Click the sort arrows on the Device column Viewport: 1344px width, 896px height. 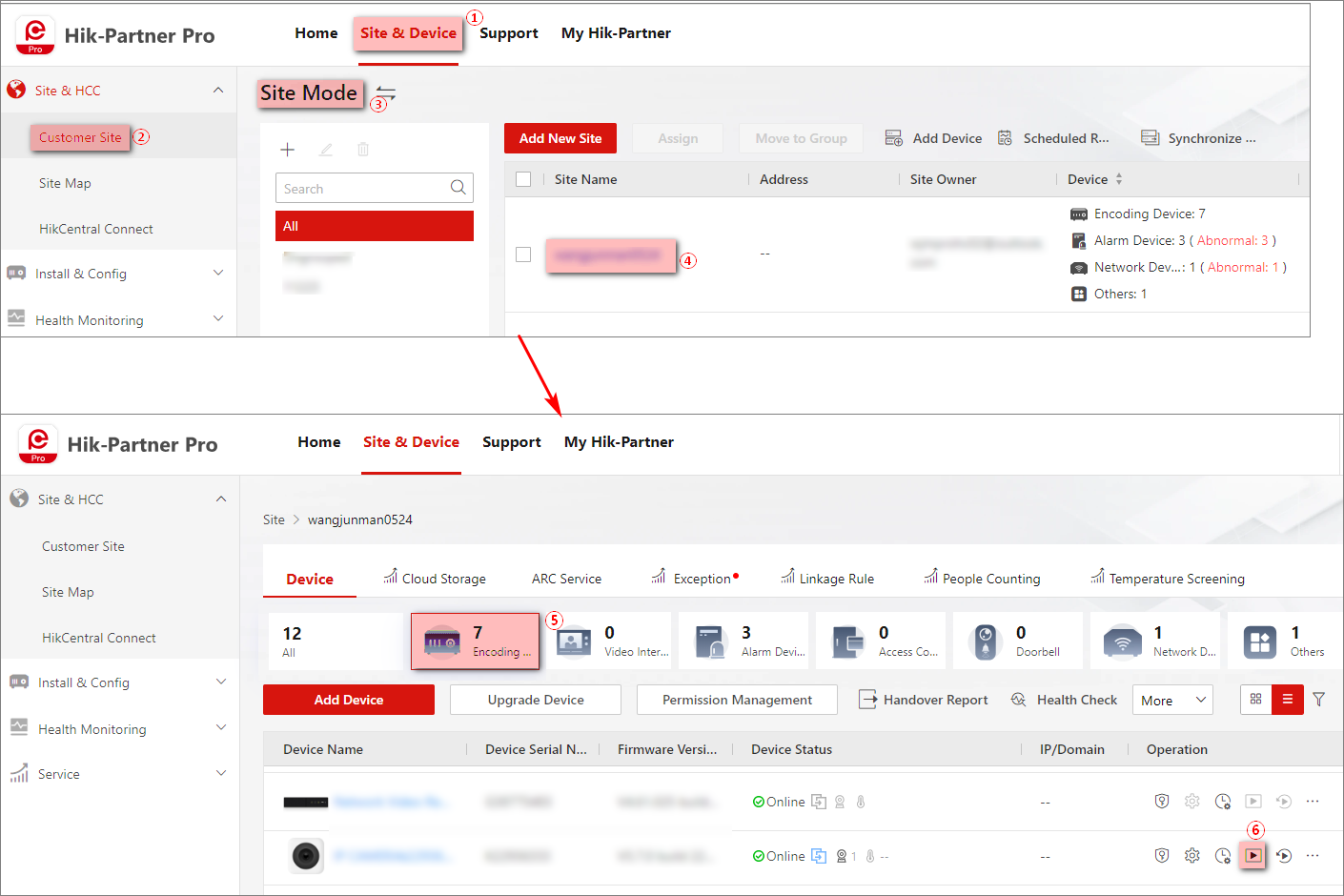(x=1119, y=179)
